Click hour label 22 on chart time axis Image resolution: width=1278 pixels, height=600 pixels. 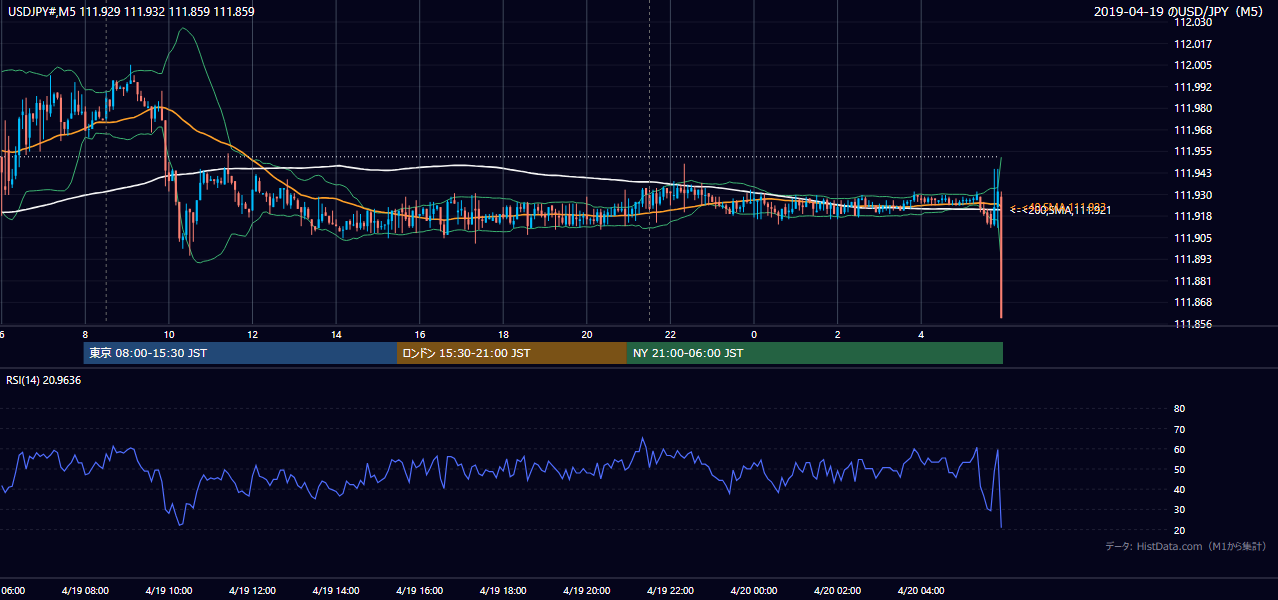click(x=671, y=335)
